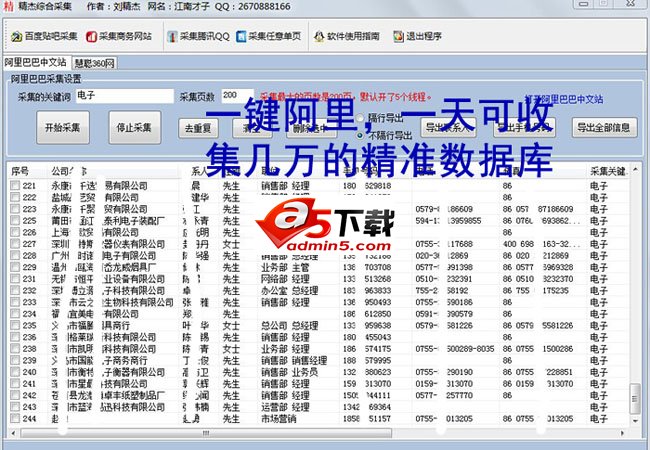This screenshot has width=650, height=450.
Task: Select row number 238
Action: [x=29, y=349]
